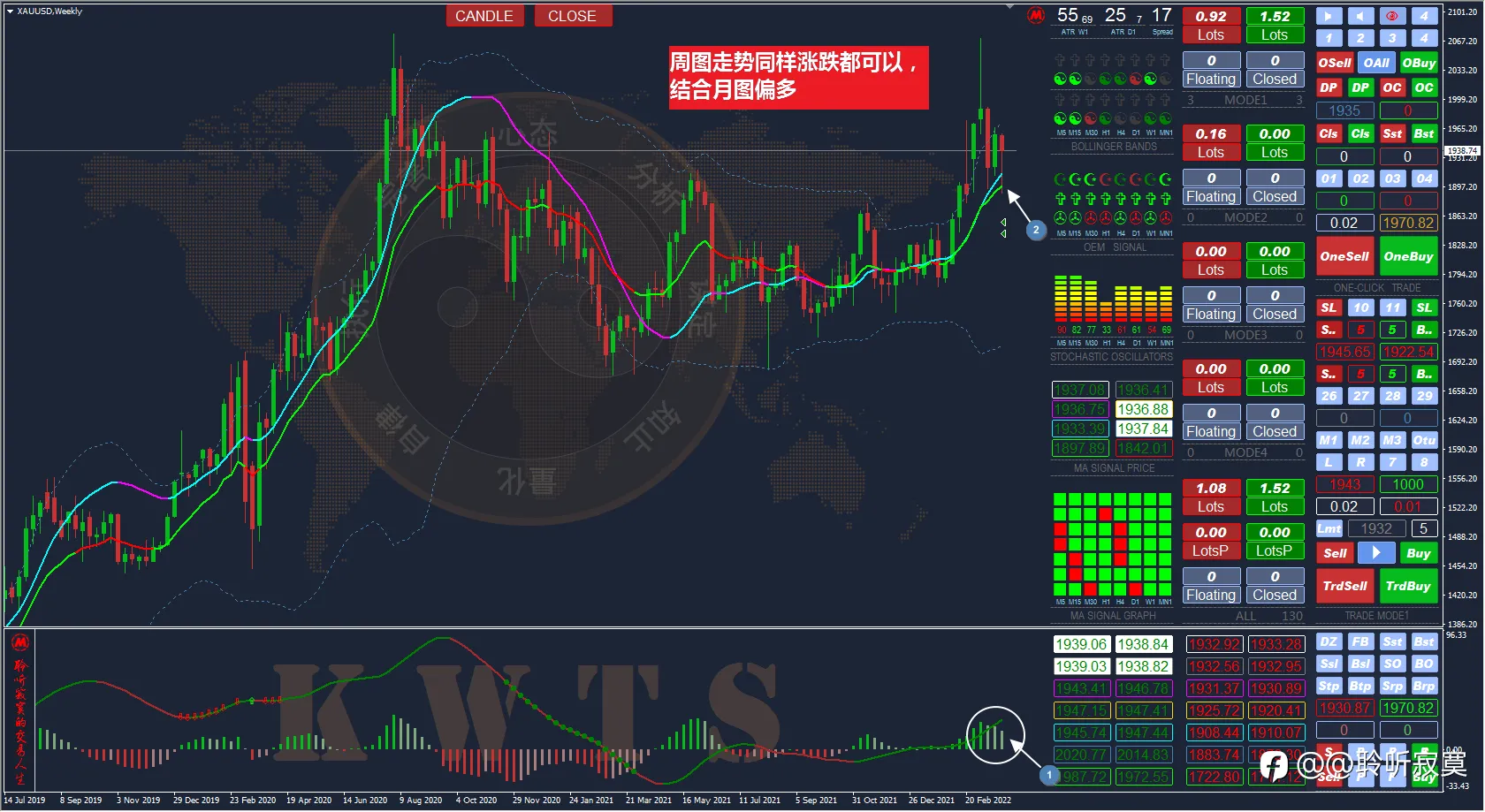The width and height of the screenshot is (1485, 812).
Task: Click the red Sst button
Action: tap(1392, 133)
